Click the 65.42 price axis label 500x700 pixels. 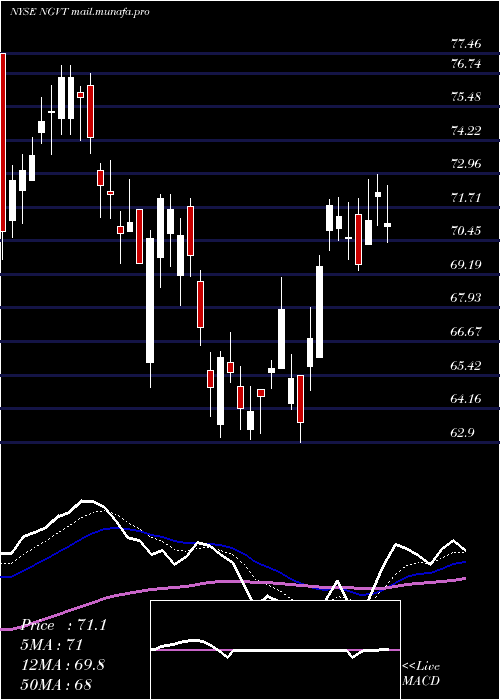tap(466, 366)
